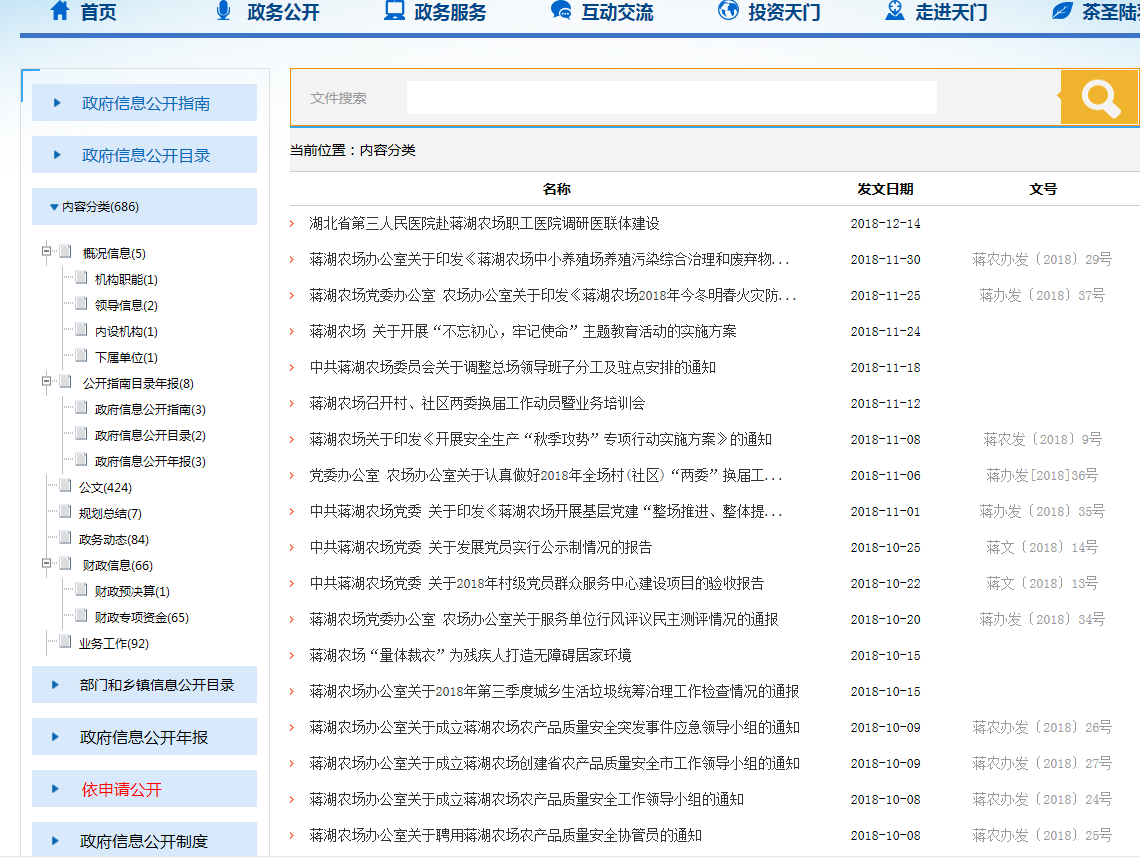The image size is (1140, 858).
Task: Click the microphone icon beside 政务公开
Action: coord(223,11)
